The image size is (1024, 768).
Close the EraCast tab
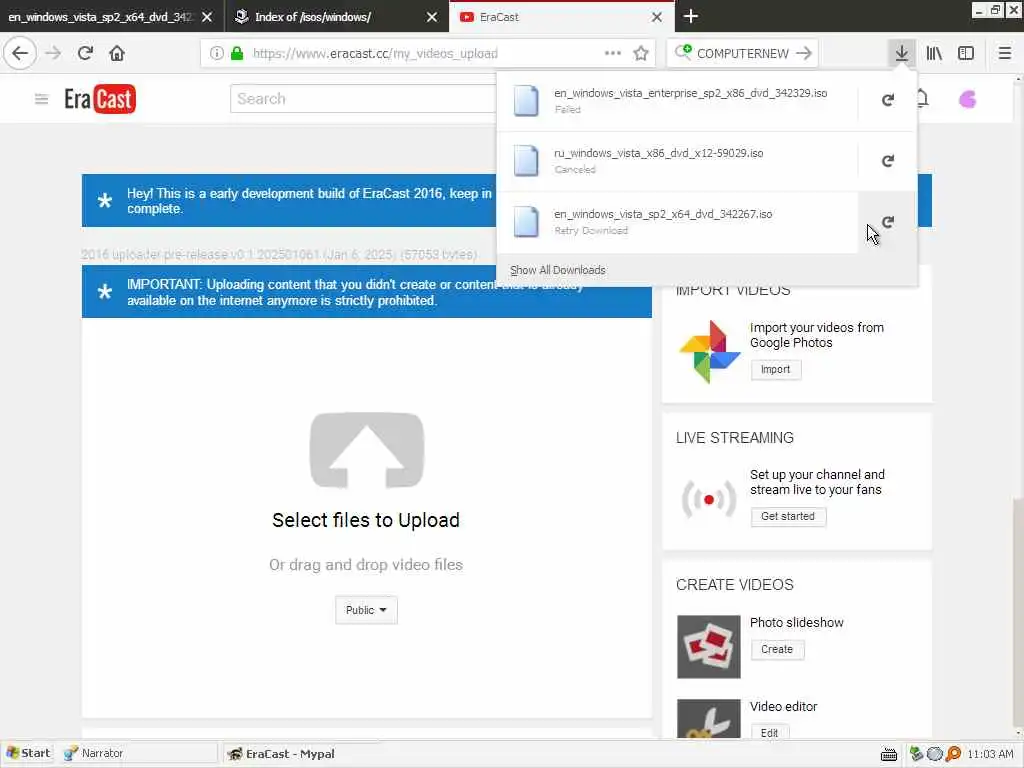(657, 17)
